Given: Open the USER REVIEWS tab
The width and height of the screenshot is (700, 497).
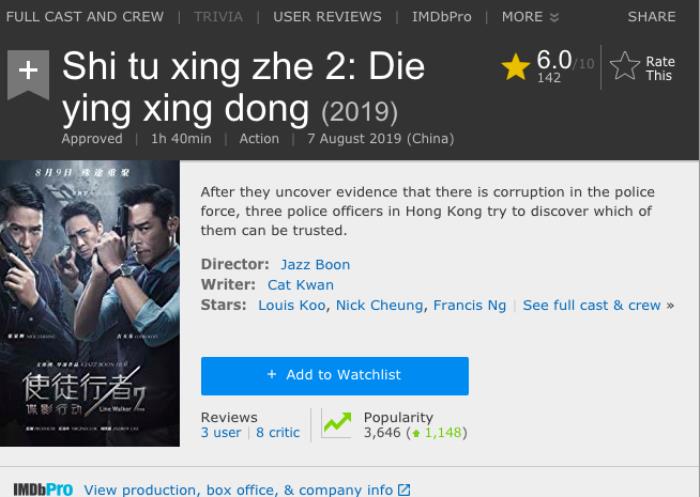Looking at the screenshot, I should click(x=327, y=16).
